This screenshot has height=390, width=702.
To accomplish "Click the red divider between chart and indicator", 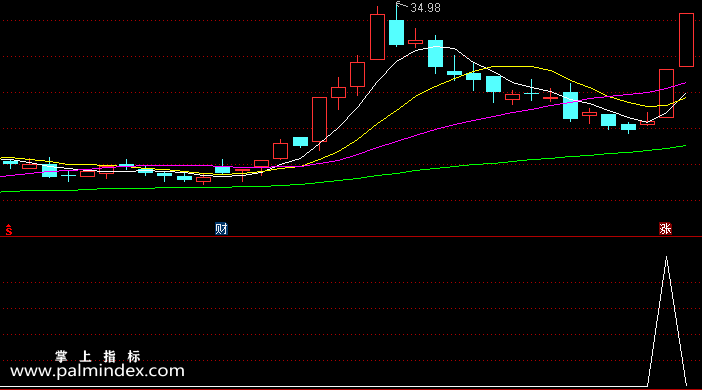I will tap(351, 236).
